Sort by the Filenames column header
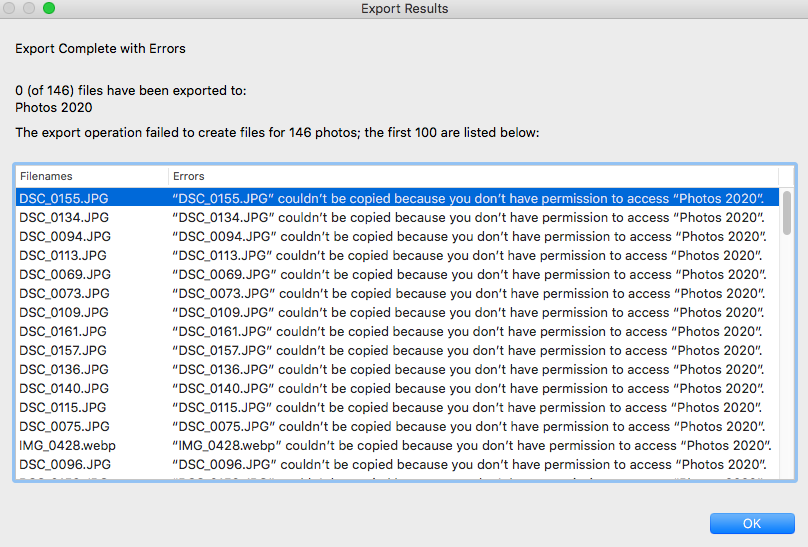808x547 pixels. 90,176
